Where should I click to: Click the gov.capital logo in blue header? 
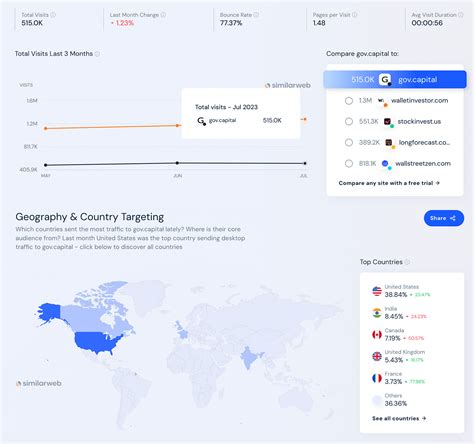click(x=385, y=80)
